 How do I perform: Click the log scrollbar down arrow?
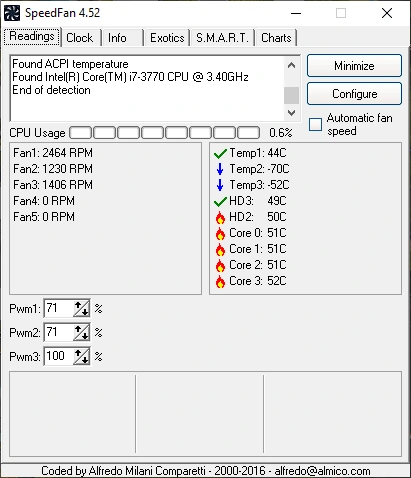click(x=291, y=113)
